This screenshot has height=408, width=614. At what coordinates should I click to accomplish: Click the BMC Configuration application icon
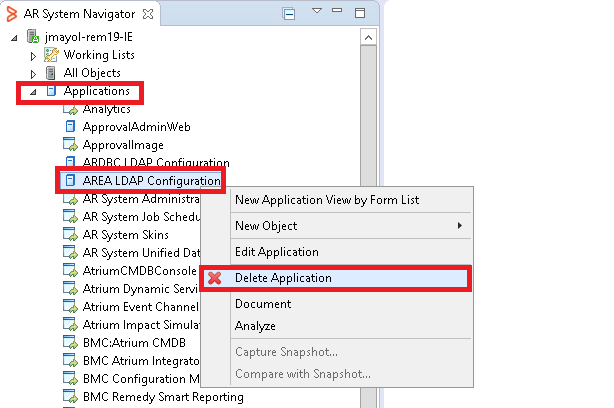point(70,378)
